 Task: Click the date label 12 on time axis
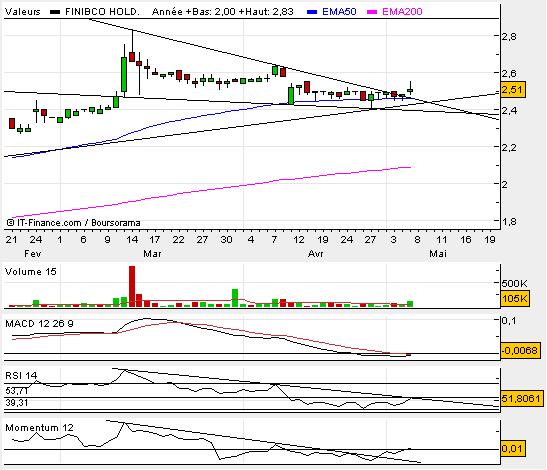[x=299, y=240]
